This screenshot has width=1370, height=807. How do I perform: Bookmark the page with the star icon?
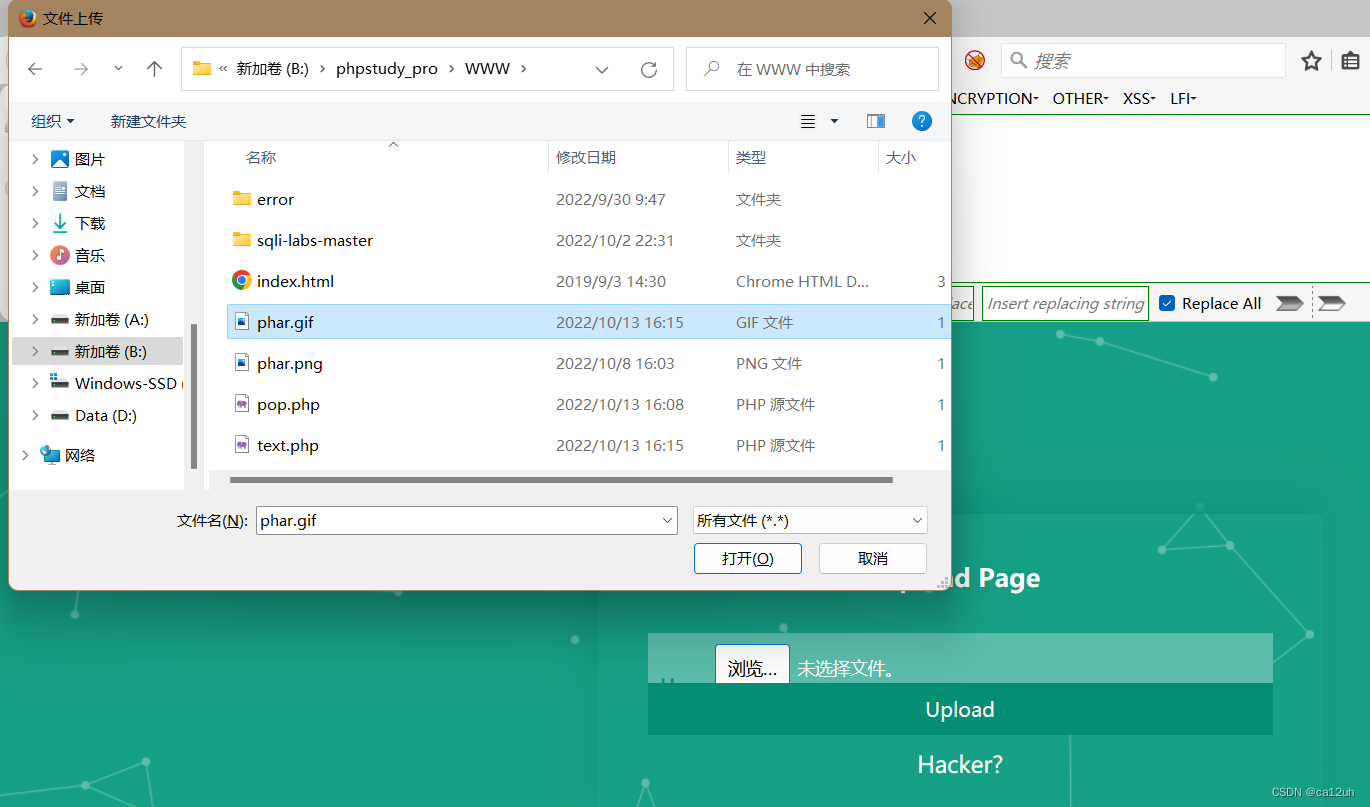pyautogui.click(x=1311, y=61)
